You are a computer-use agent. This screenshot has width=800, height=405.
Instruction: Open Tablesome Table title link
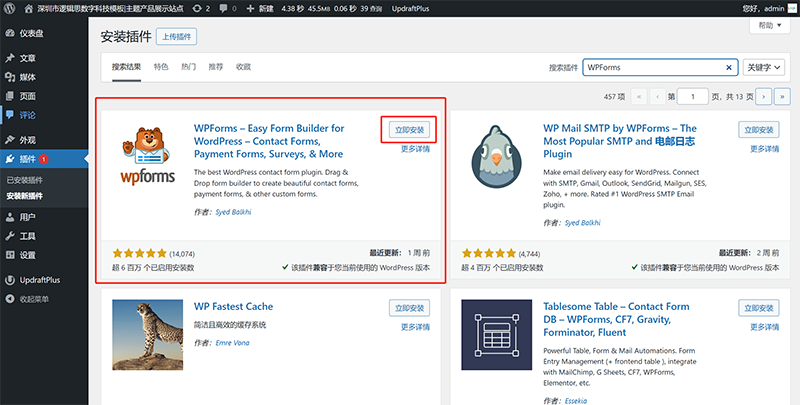pos(616,319)
